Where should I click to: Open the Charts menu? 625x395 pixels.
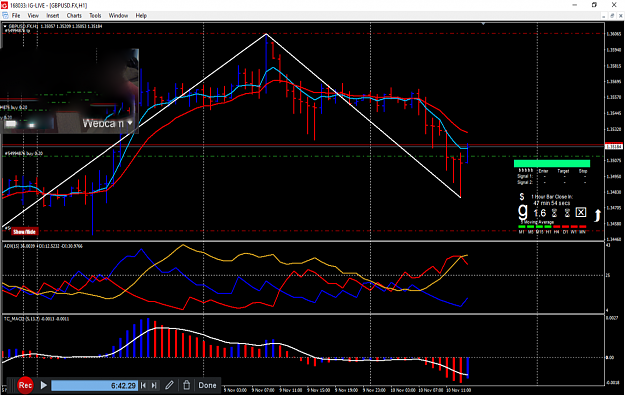[x=74, y=16]
